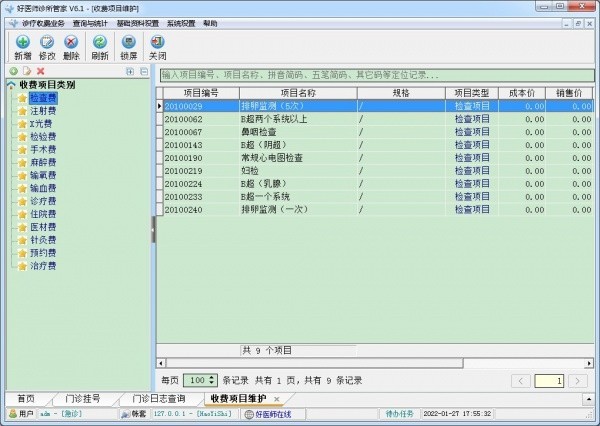Sort by 项目名称 column header
This screenshot has height=426, width=600.
(298, 93)
